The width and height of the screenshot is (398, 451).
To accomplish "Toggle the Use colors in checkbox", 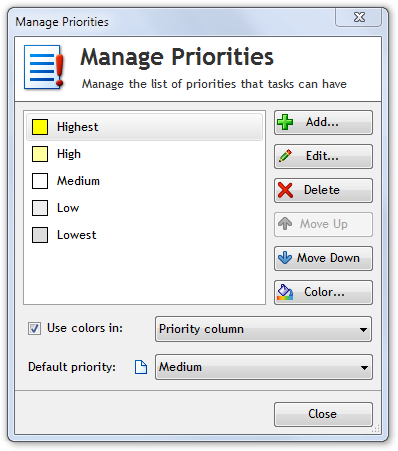I will tap(34, 328).
